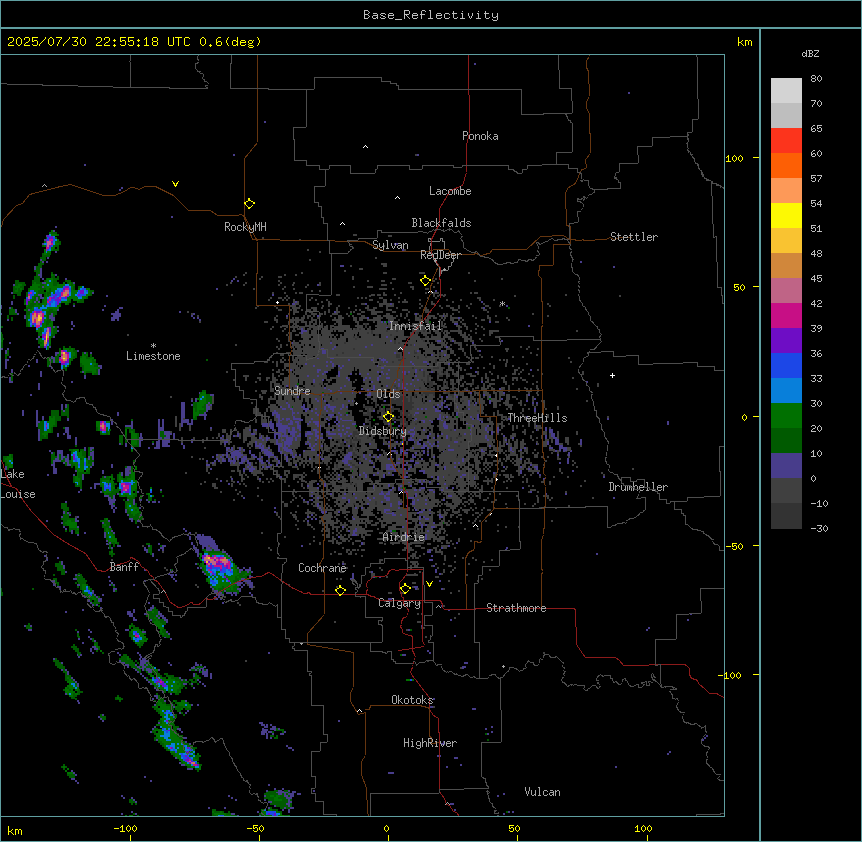Click the yellow diamond marker above RockyMH

pos(249,204)
